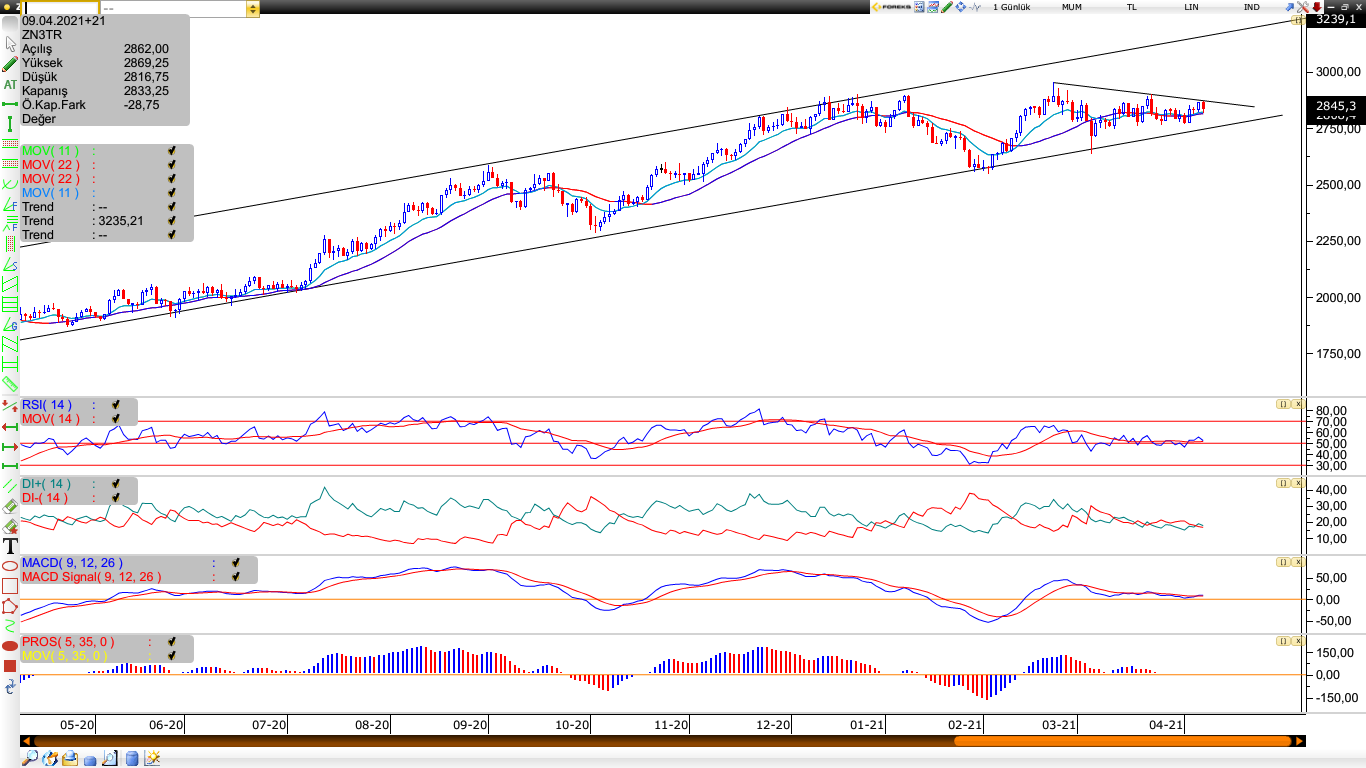1366x768 pixels.
Task: Click the green pencil icon in top toolbar
Action: (x=947, y=7)
